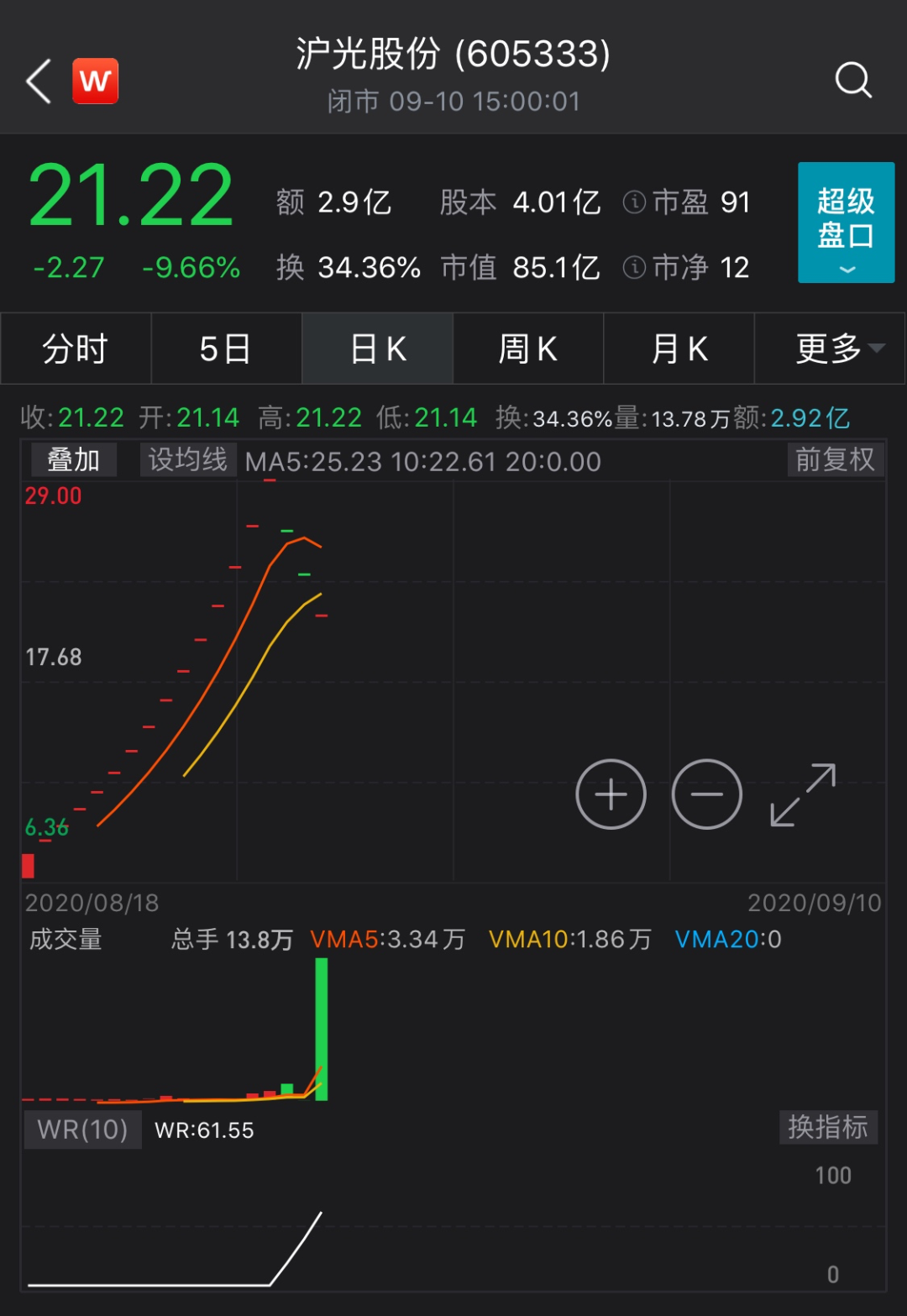Tap the 股本 4.01亿 share capital value
This screenshot has height=1316, width=907.
click(x=521, y=202)
